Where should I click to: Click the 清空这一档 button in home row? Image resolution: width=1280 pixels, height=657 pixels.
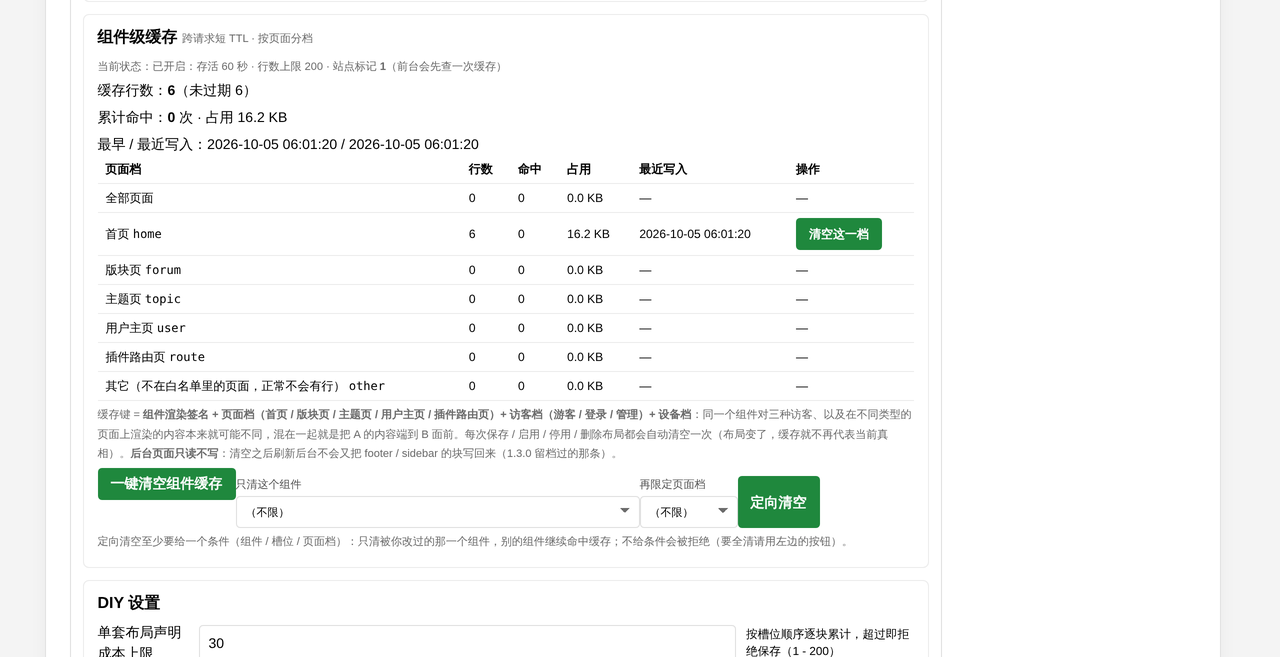[838, 234]
